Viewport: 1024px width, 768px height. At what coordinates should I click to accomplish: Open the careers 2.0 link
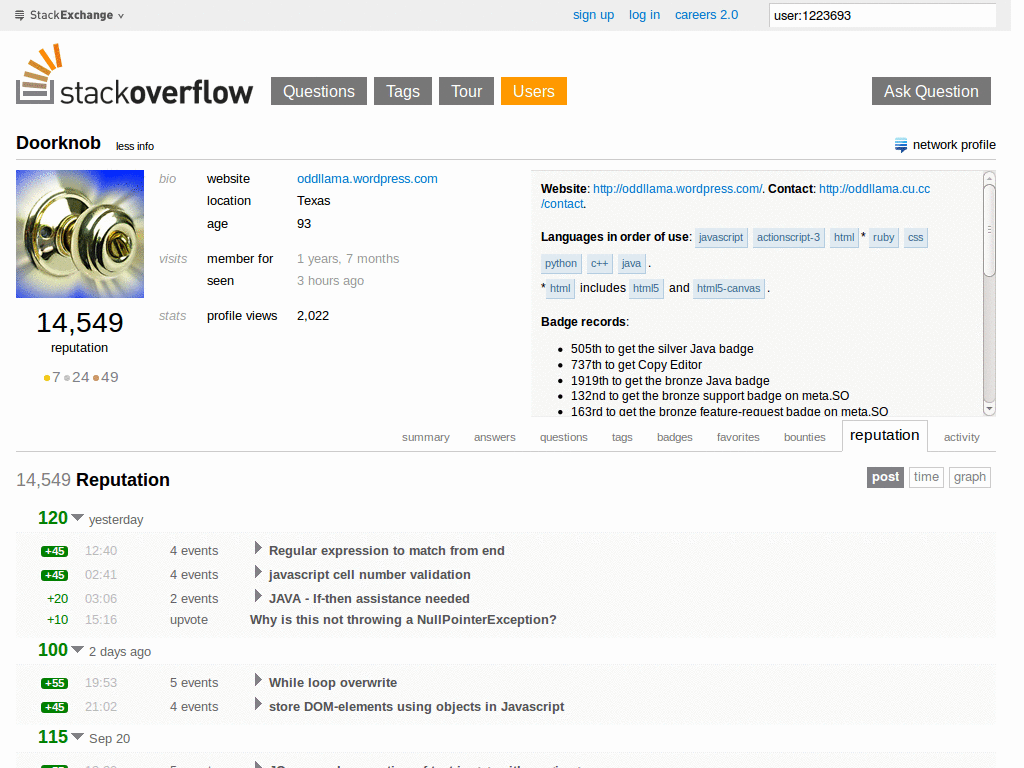[707, 15]
